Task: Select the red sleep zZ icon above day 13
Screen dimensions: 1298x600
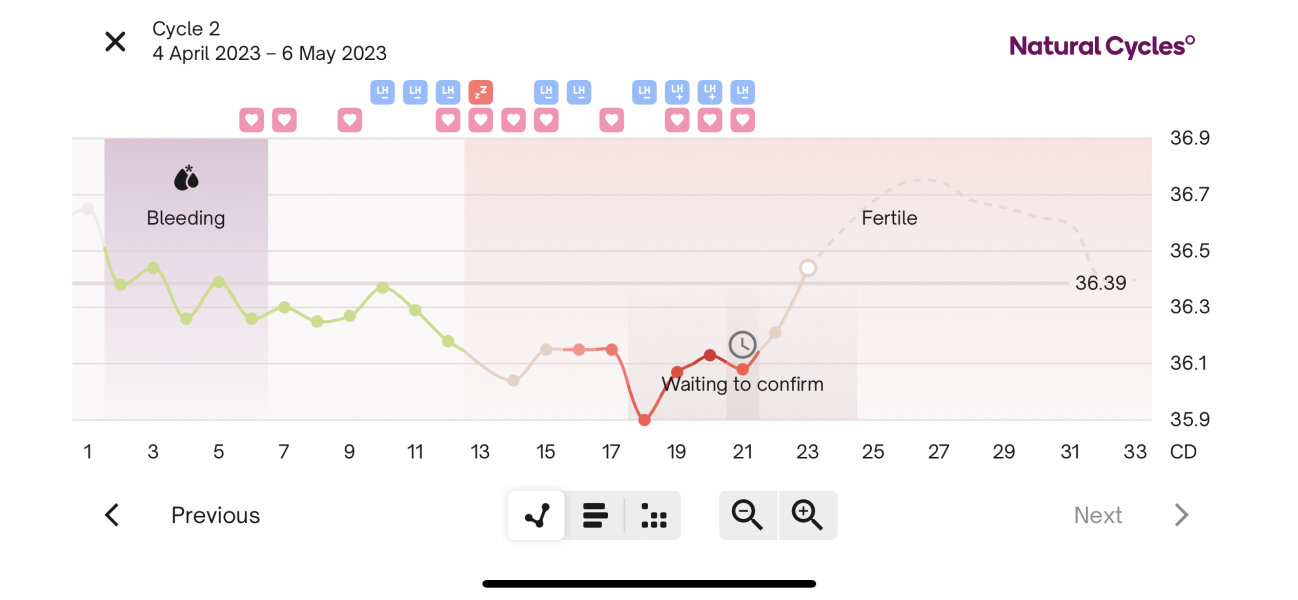Action: click(x=481, y=91)
